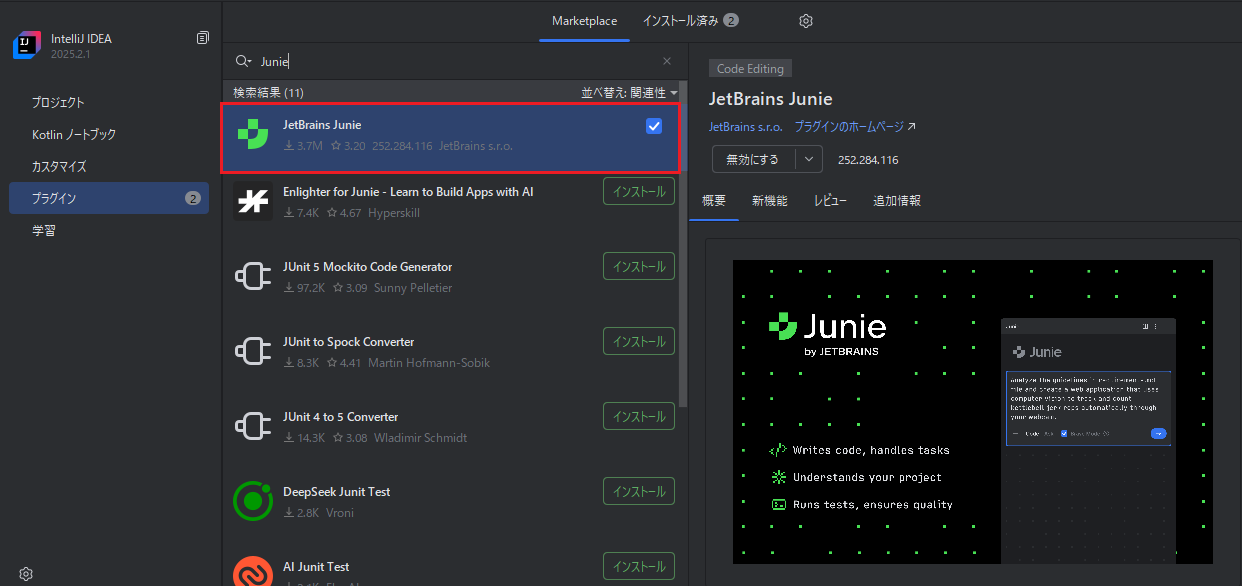Open the 追加情報 tab

point(897,201)
